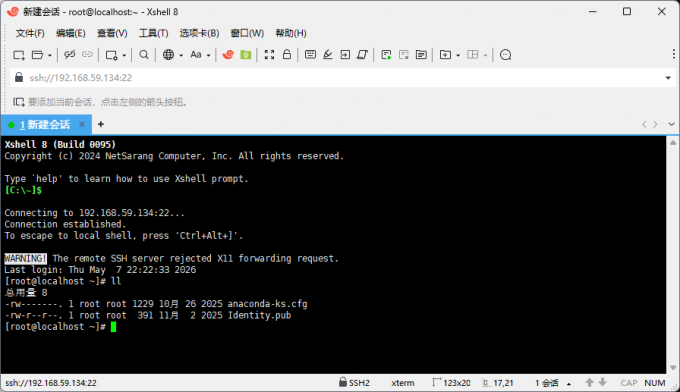Click the Reconnect chain icon

pyautogui.click(x=87, y=55)
